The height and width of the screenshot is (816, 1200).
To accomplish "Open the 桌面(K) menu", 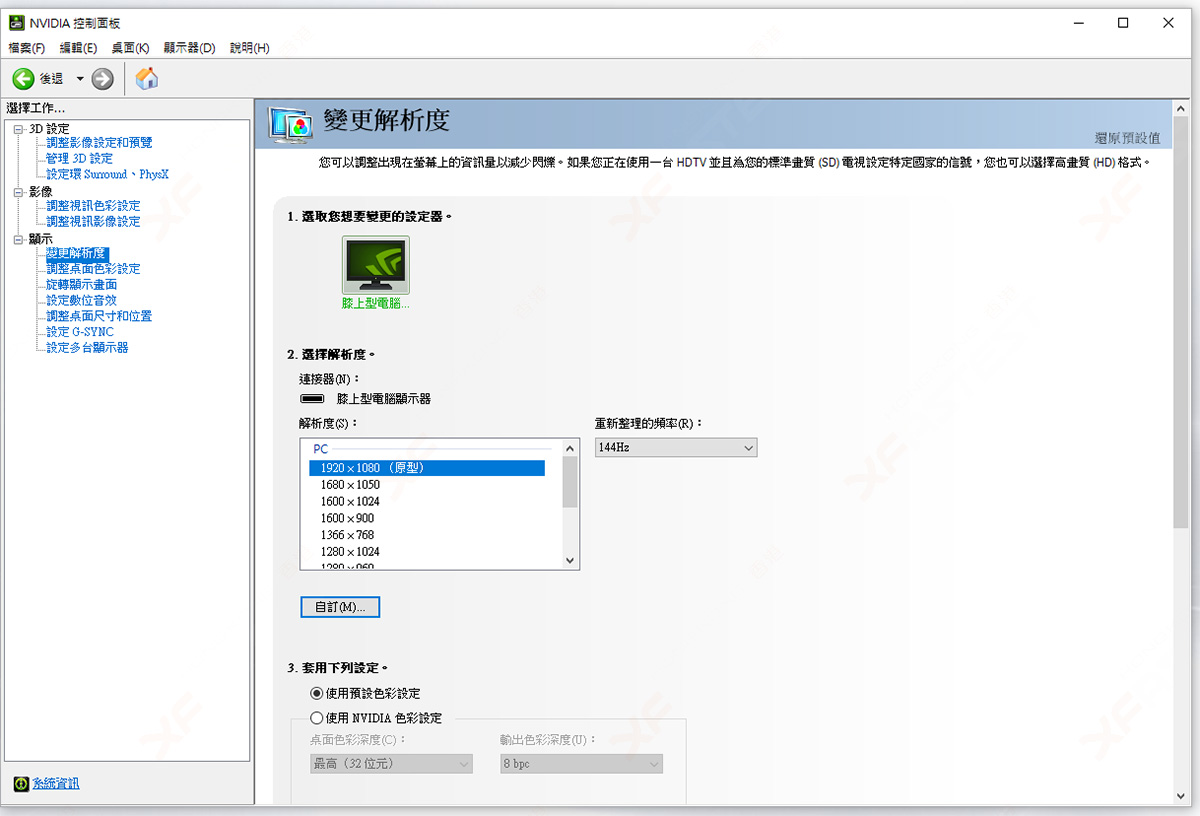I will tap(130, 48).
